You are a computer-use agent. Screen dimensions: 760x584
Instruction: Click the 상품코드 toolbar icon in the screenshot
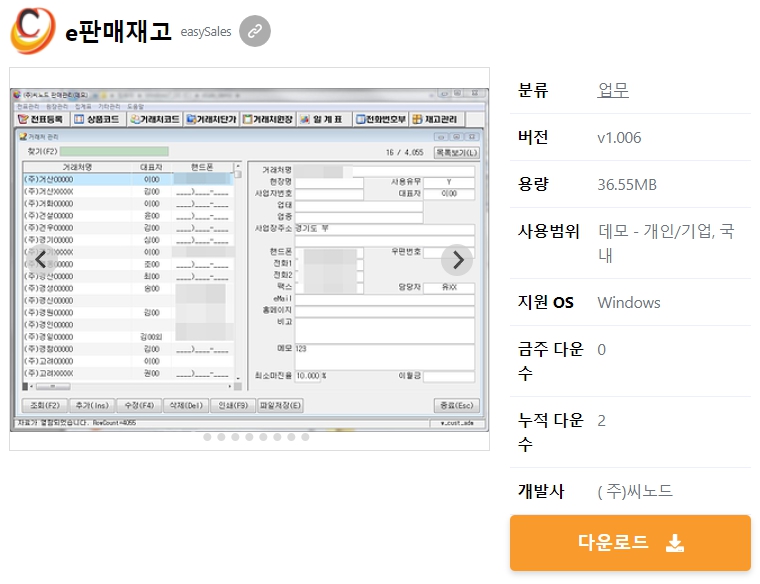pyautogui.click(x=98, y=119)
